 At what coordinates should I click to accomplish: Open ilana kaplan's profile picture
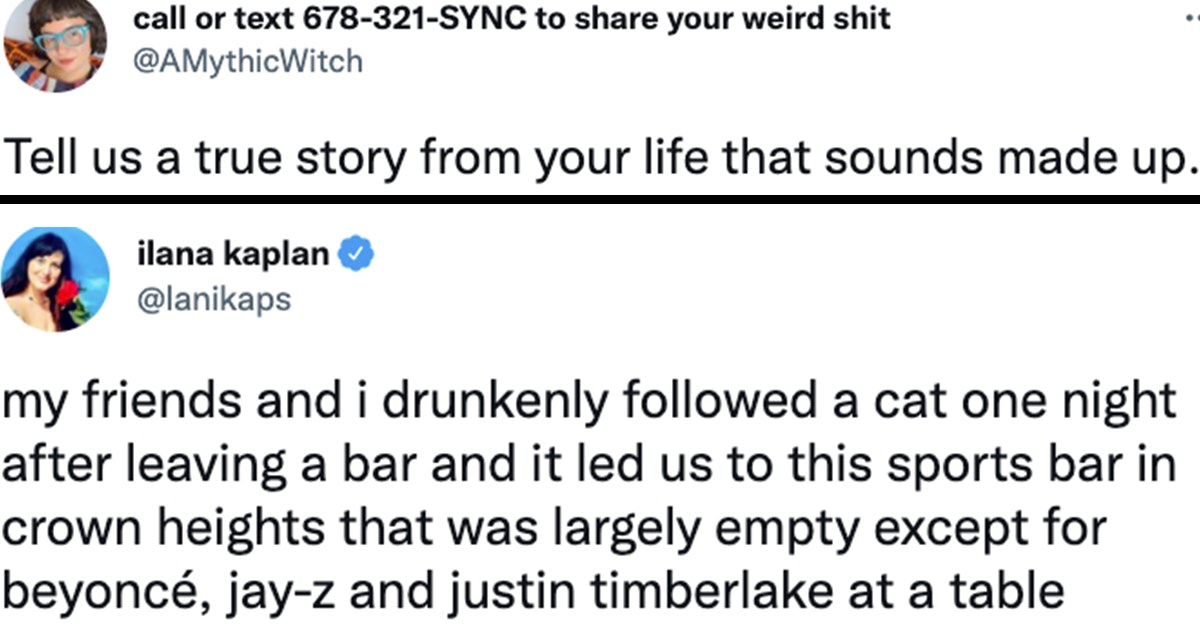pos(55,277)
